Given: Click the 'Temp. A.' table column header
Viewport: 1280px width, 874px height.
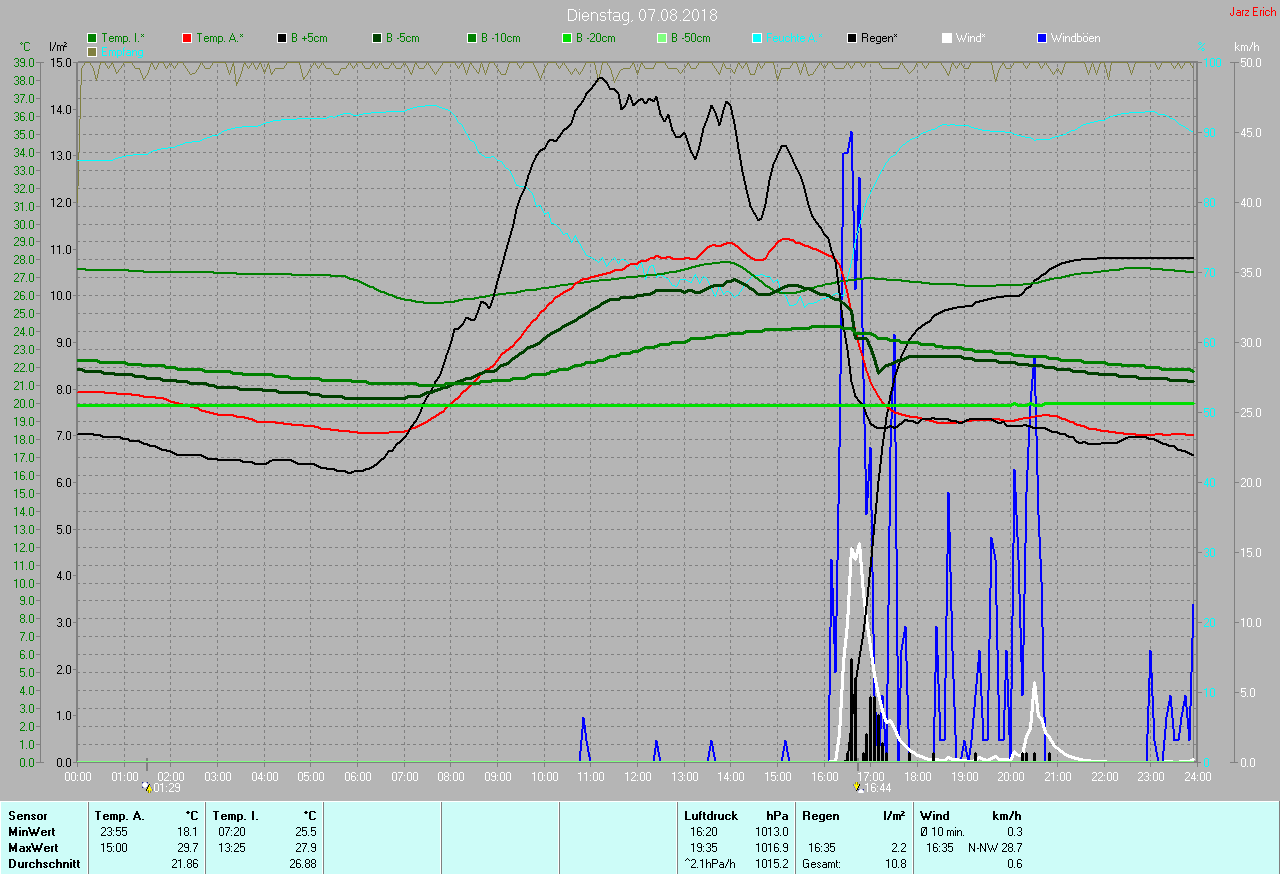Looking at the screenshot, I should click(119, 816).
